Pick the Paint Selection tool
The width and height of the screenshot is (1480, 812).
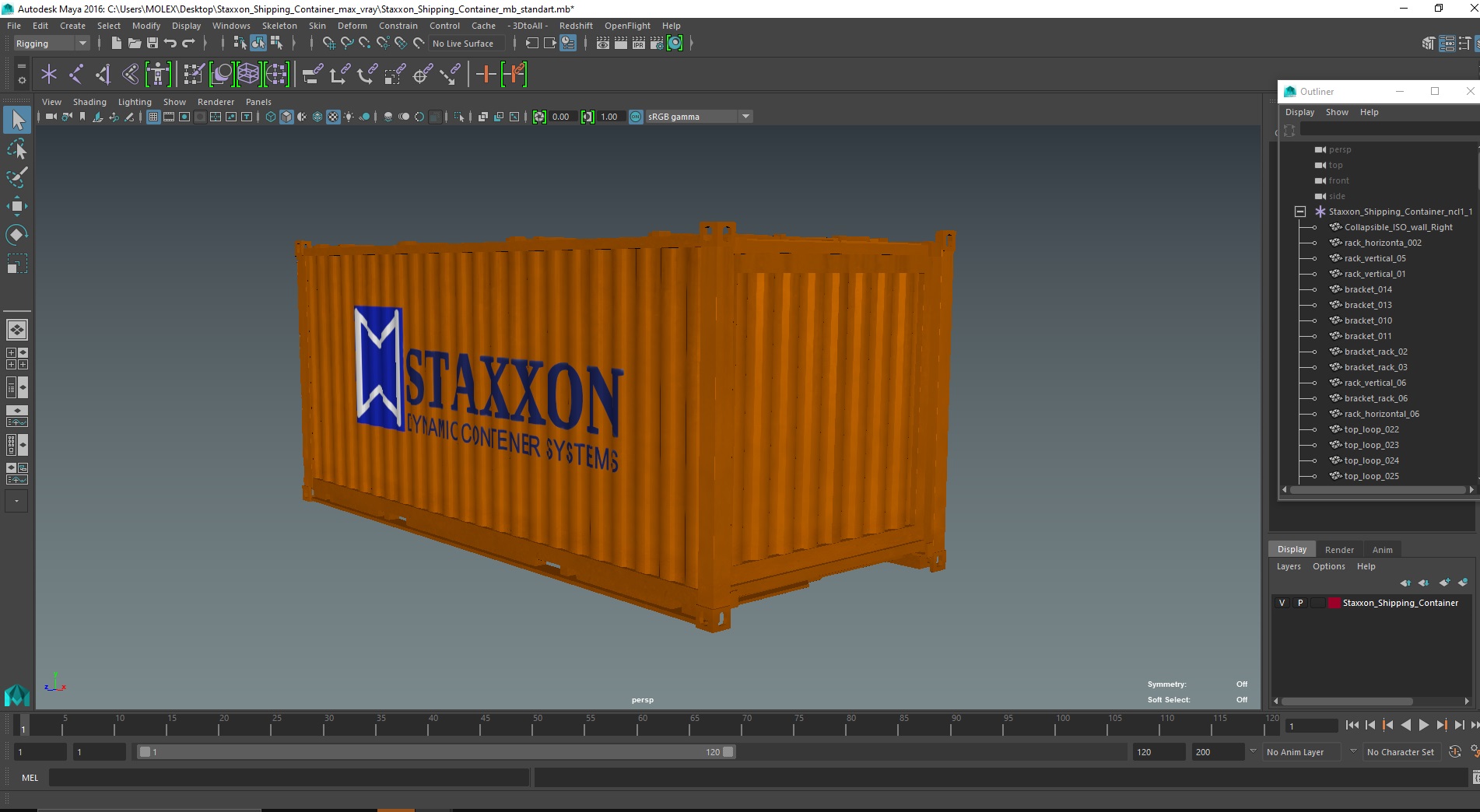click(17, 177)
